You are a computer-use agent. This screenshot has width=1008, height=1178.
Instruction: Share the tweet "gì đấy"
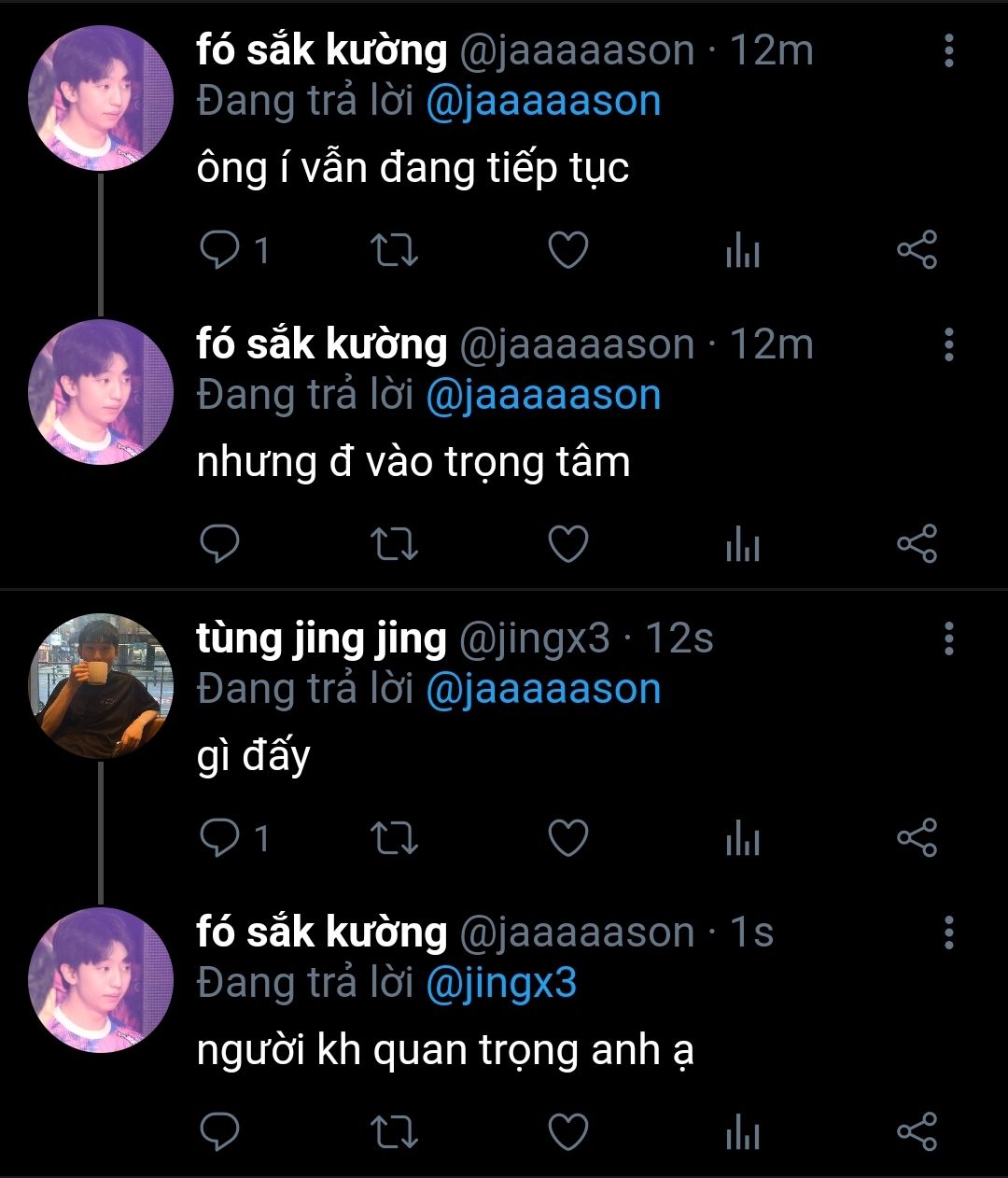(x=917, y=838)
